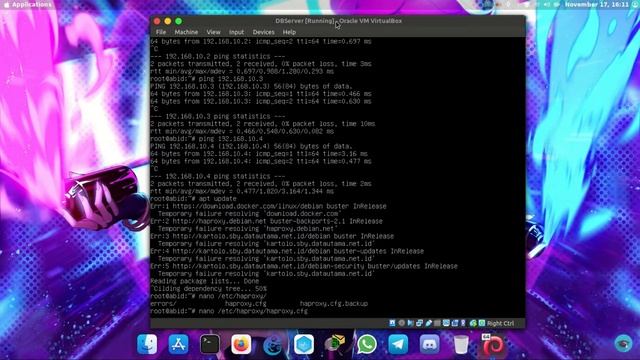Launch Discord from the dock

429,344
